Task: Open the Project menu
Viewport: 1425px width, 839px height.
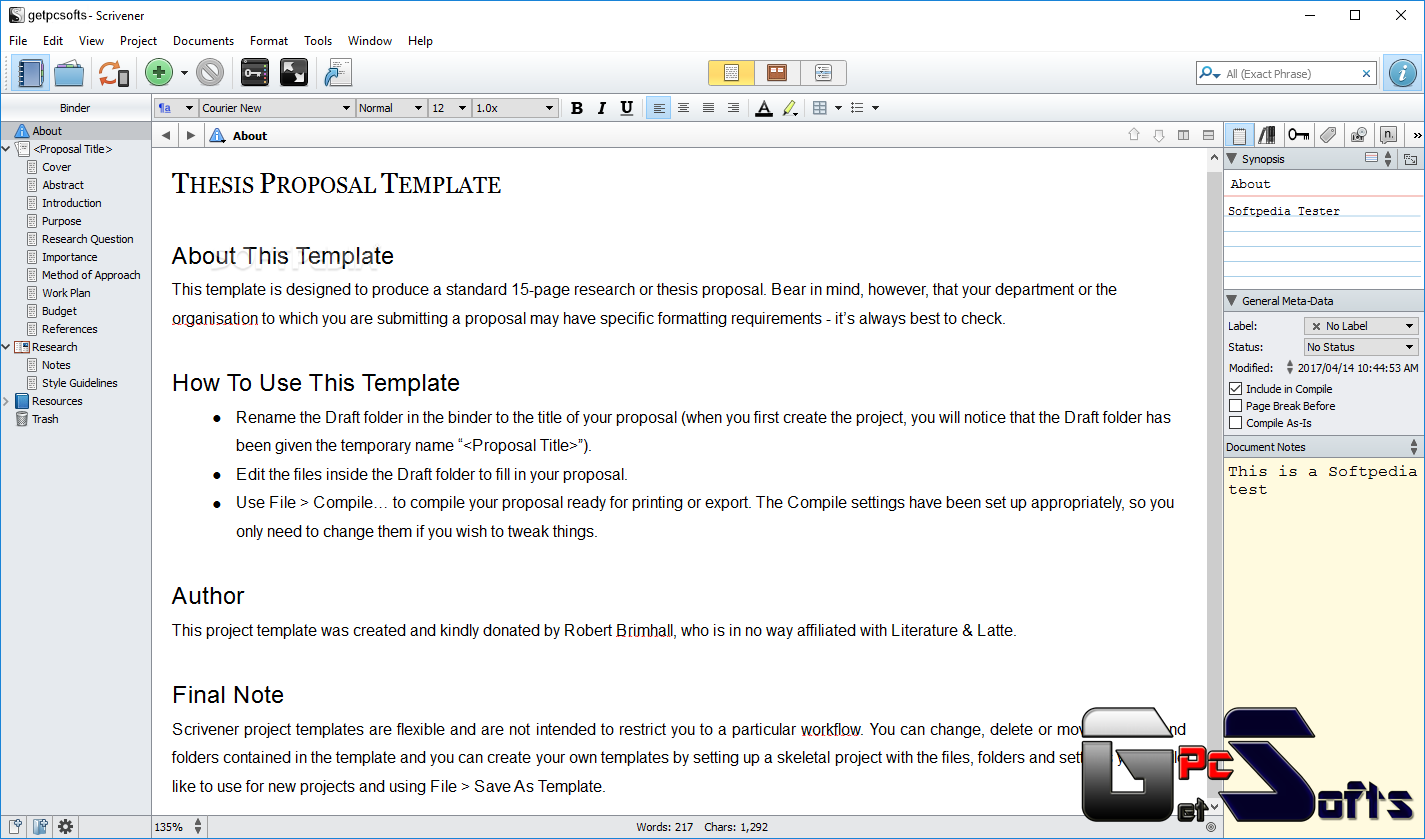Action: coord(138,41)
